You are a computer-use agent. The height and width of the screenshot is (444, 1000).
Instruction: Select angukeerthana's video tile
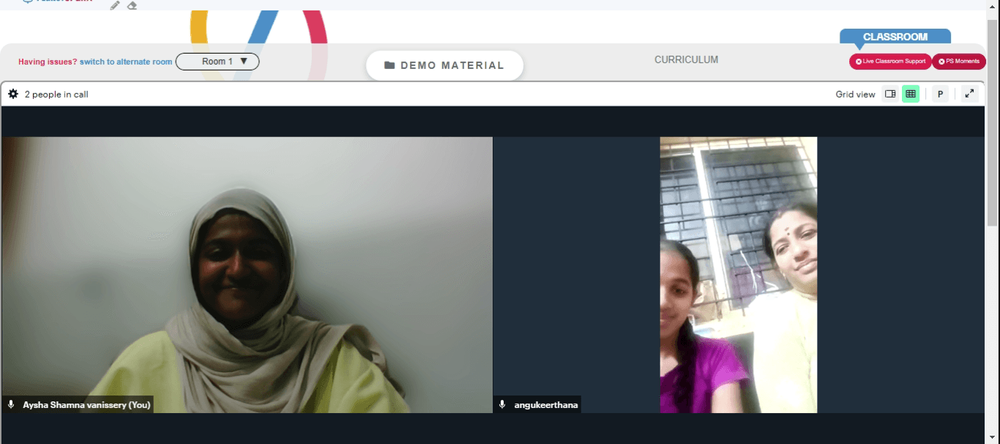click(739, 275)
